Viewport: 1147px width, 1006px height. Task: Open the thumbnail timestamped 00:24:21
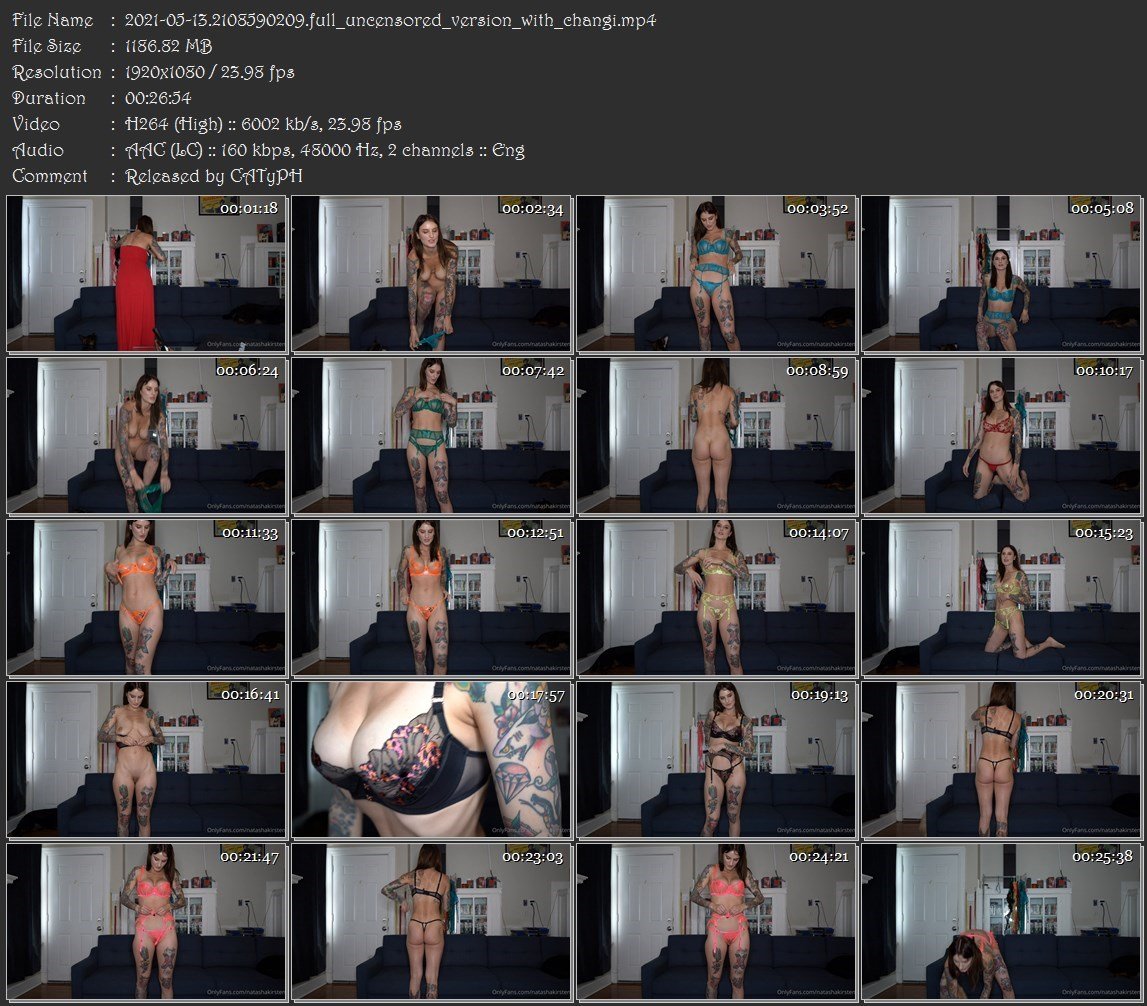pos(716,921)
